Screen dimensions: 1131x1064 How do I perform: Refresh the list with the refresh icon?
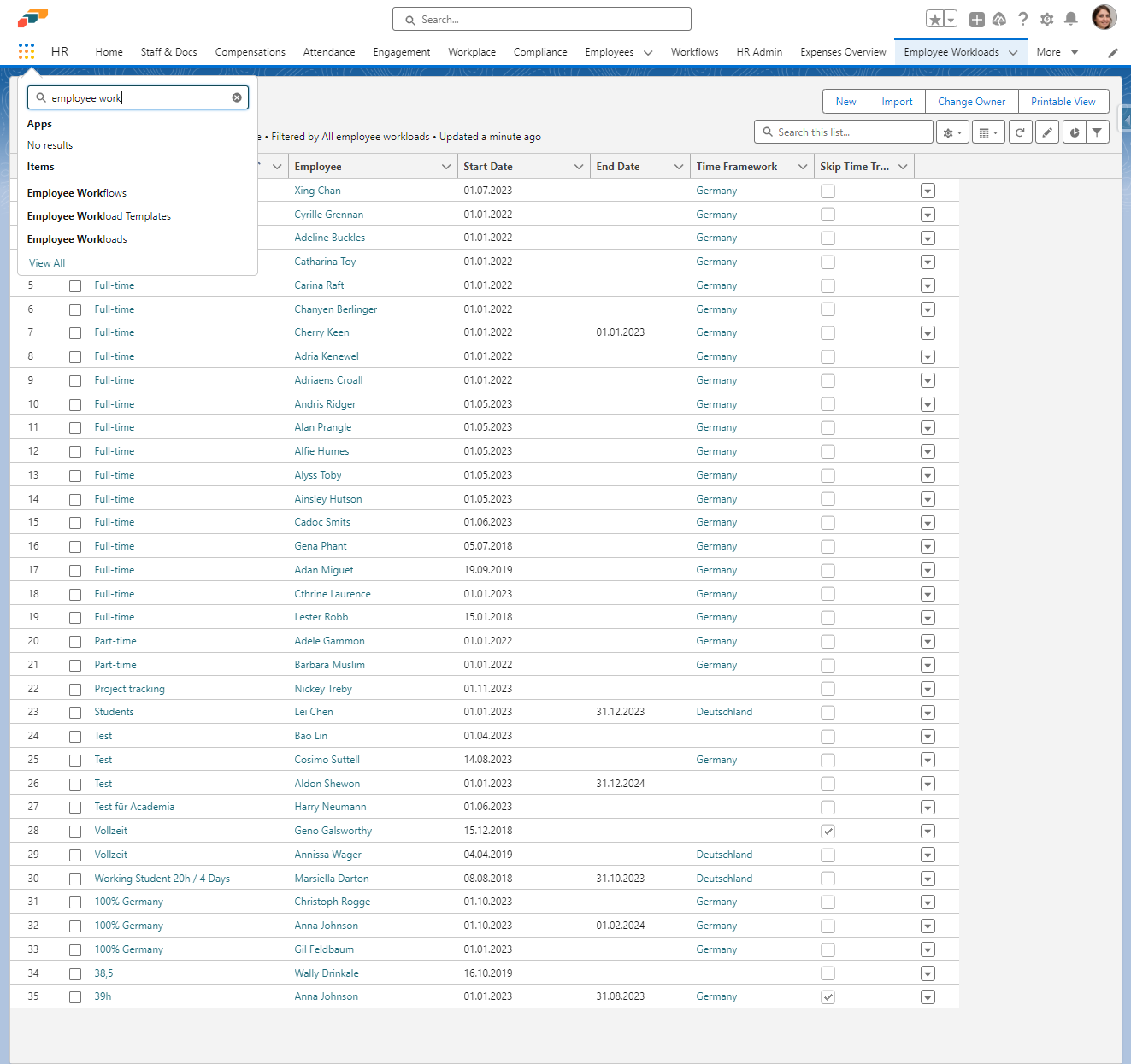pos(1019,132)
